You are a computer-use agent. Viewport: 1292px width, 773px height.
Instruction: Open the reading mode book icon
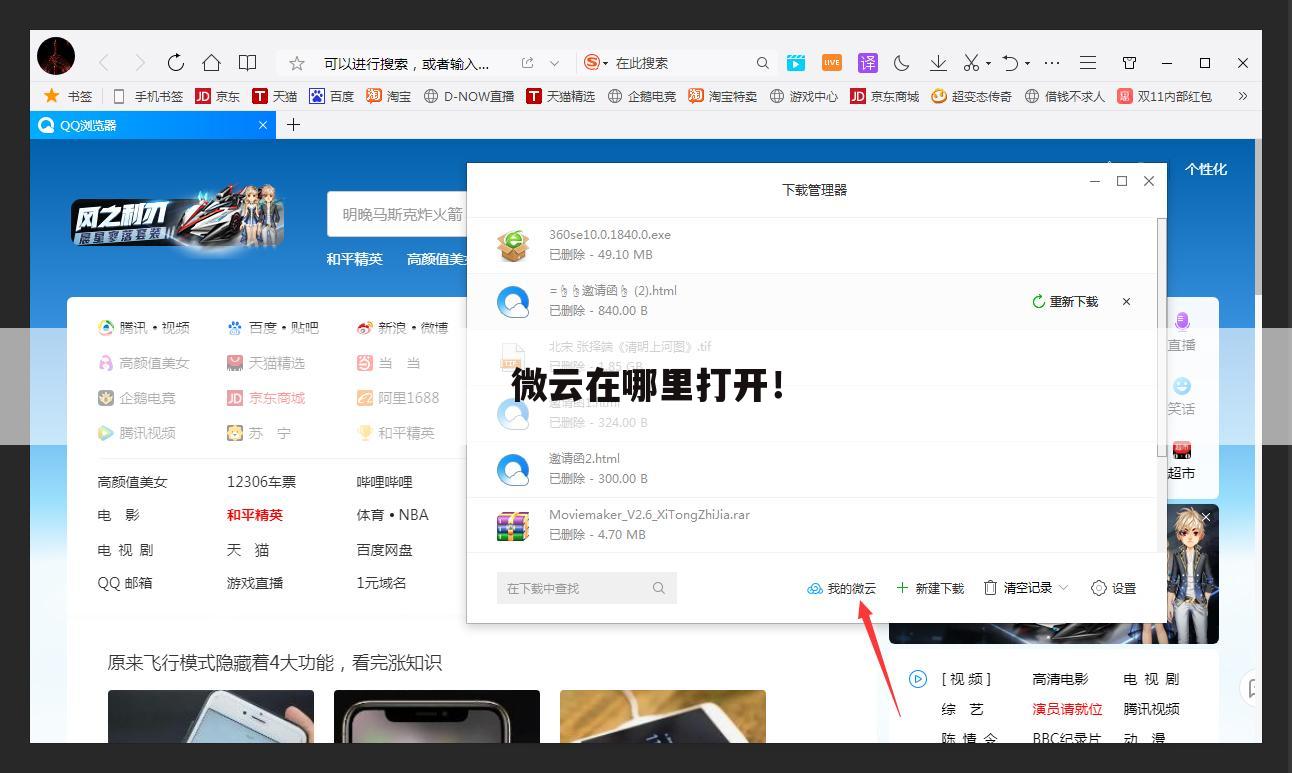[247, 63]
